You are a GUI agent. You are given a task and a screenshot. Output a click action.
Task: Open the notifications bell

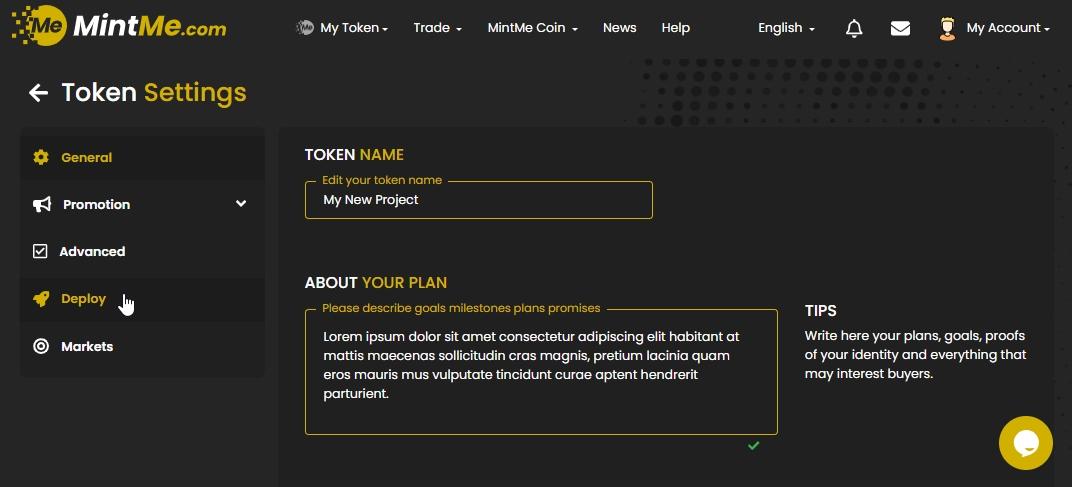854,29
